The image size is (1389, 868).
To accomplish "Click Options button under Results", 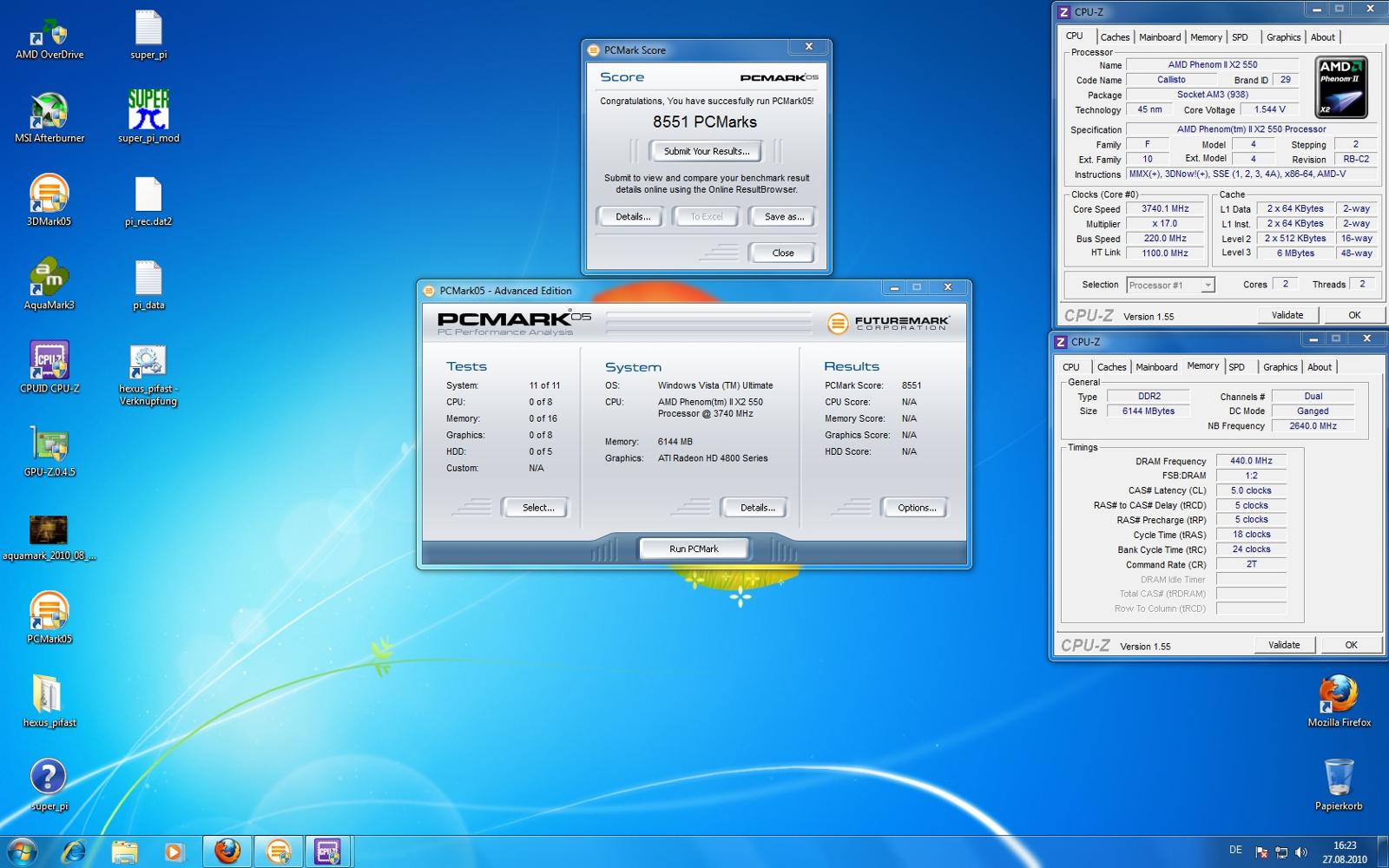I will [x=916, y=508].
